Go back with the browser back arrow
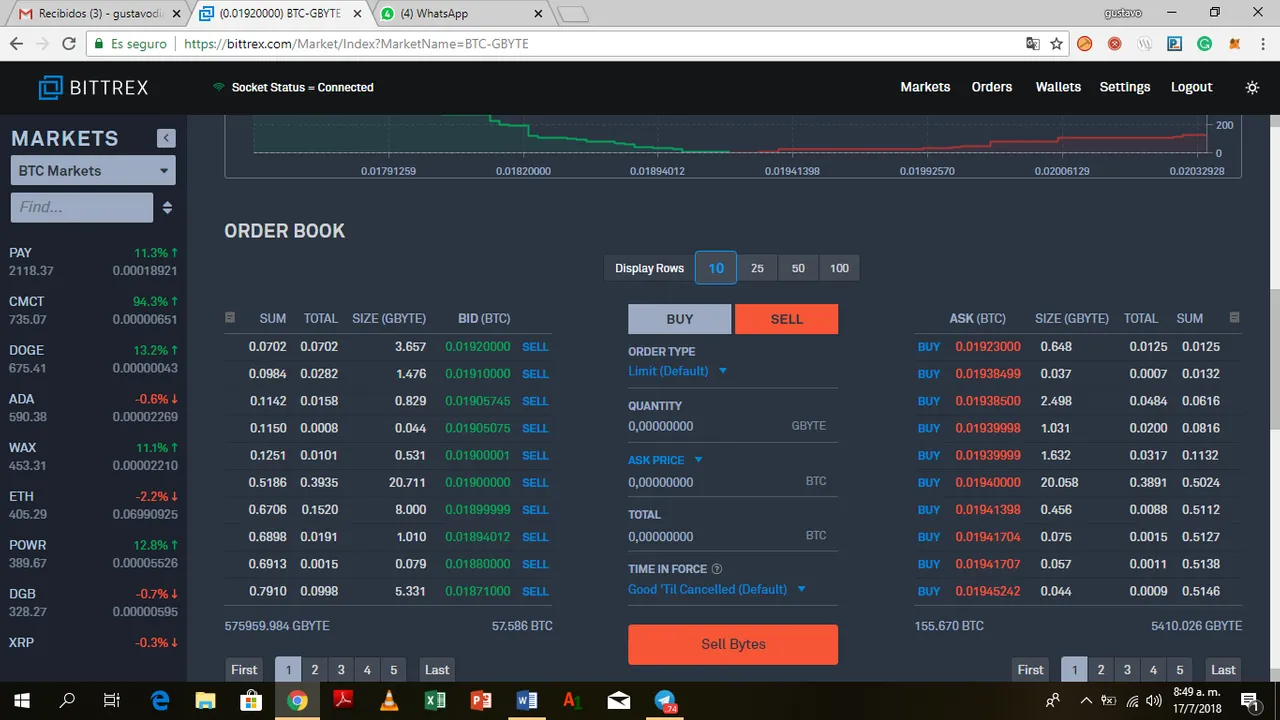The image size is (1280, 720). pos(16,44)
